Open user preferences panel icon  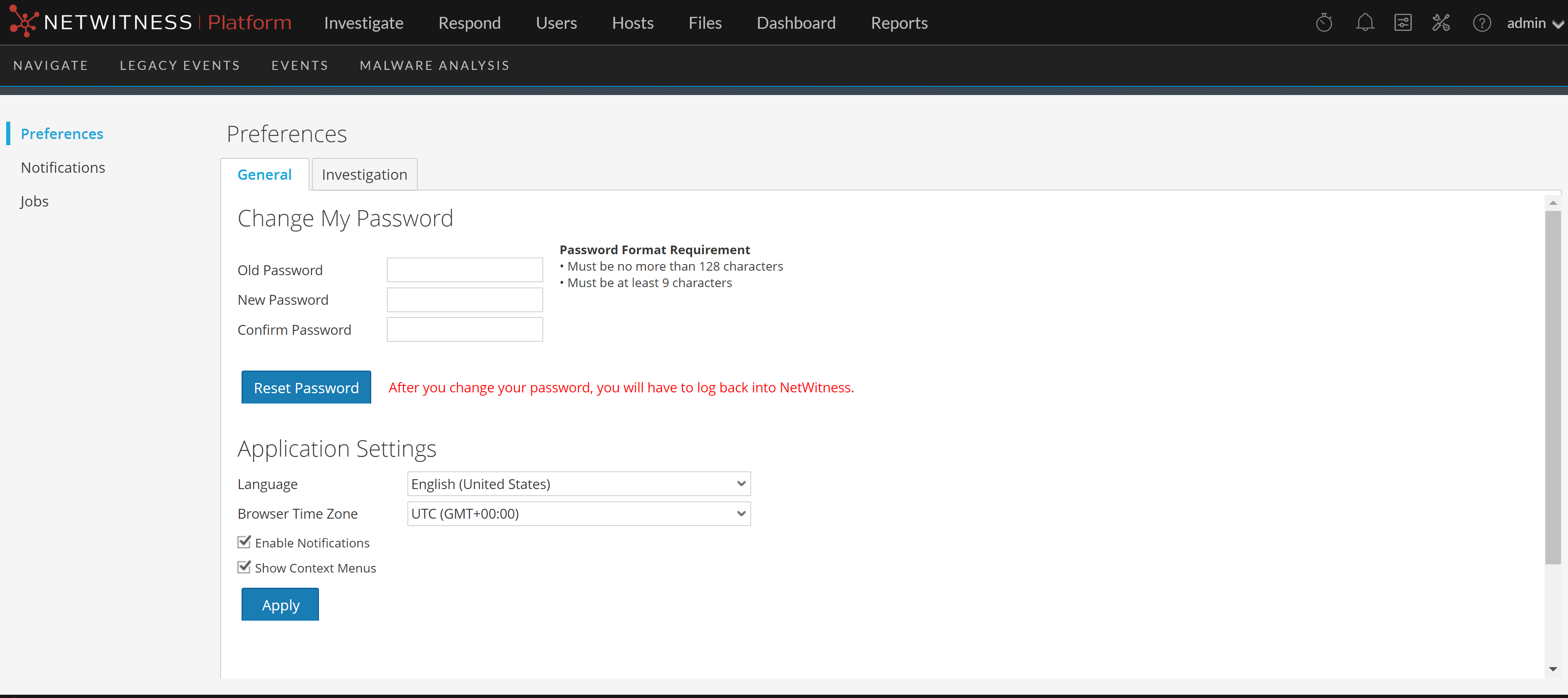(1403, 22)
